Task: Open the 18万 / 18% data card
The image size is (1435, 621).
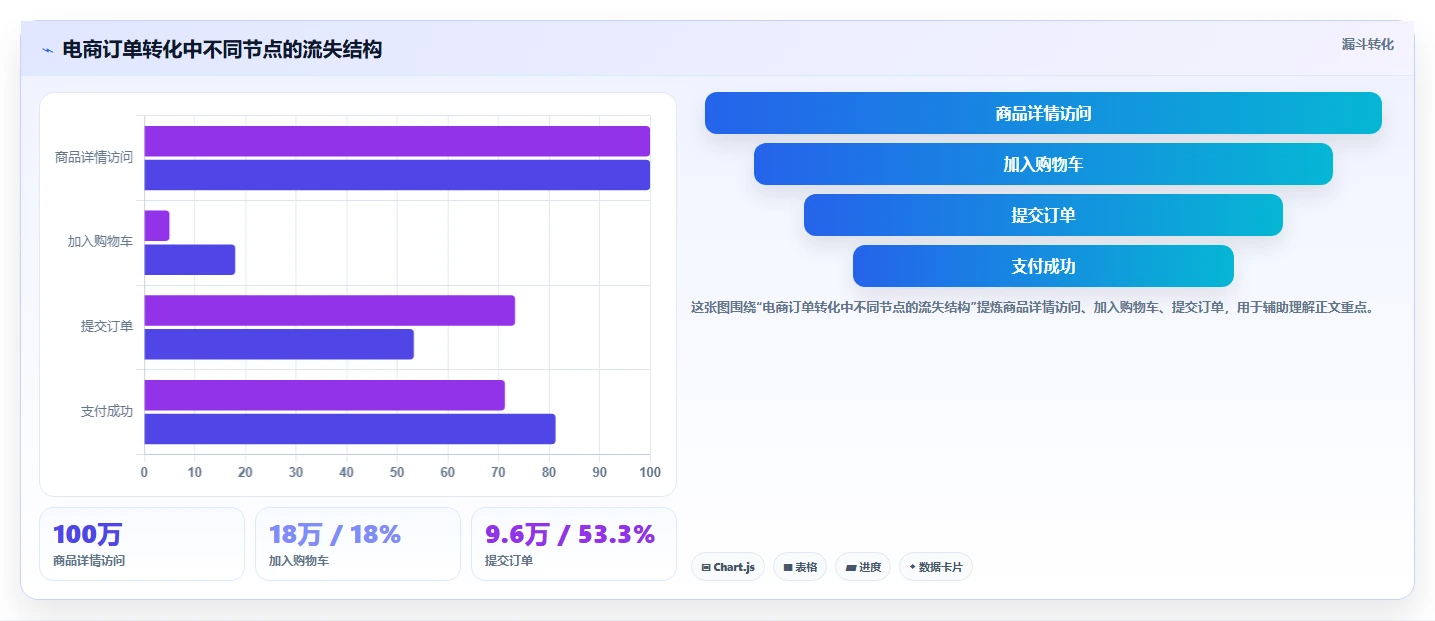Action: click(x=358, y=544)
